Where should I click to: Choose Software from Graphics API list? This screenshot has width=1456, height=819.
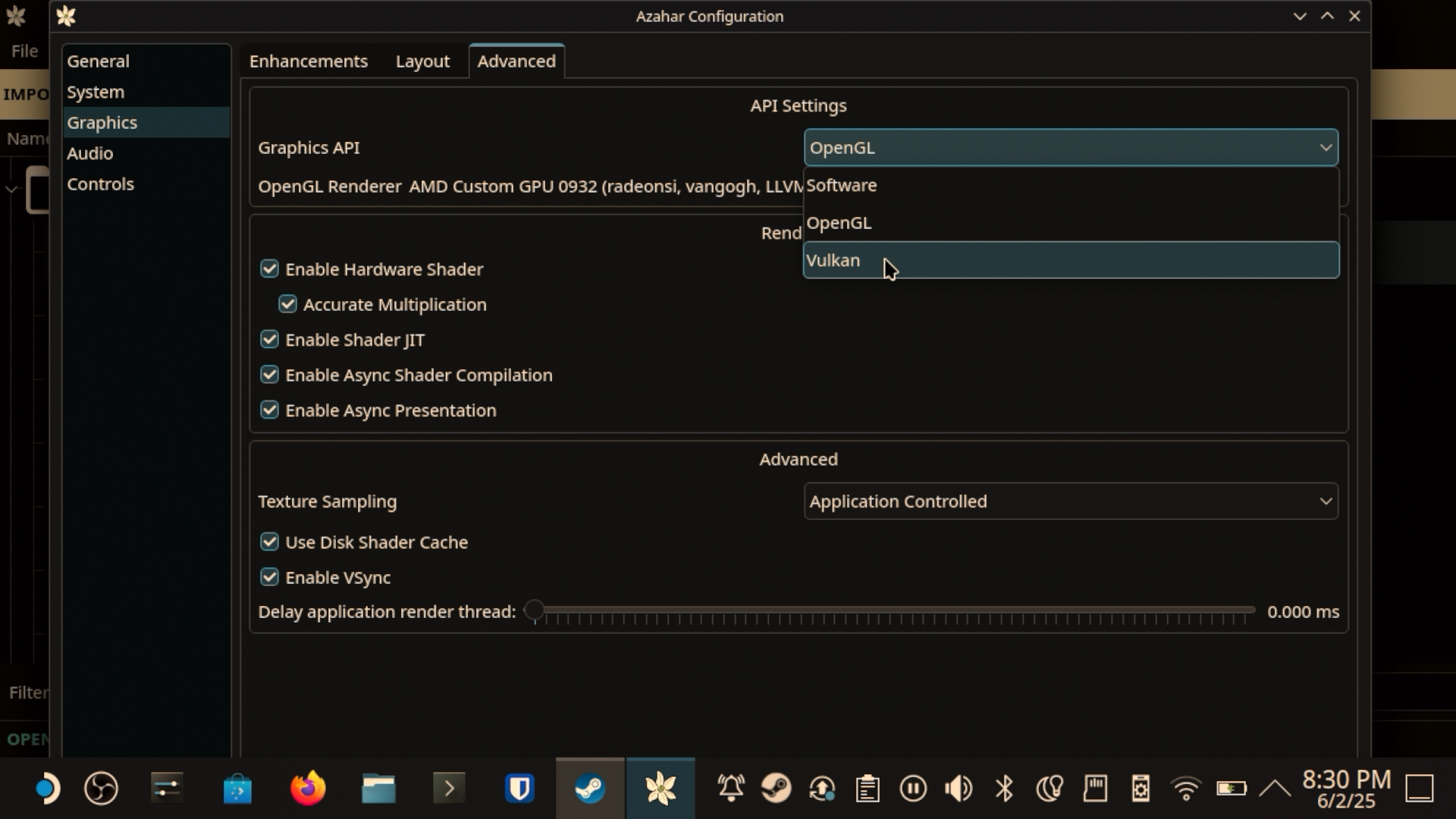click(x=1071, y=185)
